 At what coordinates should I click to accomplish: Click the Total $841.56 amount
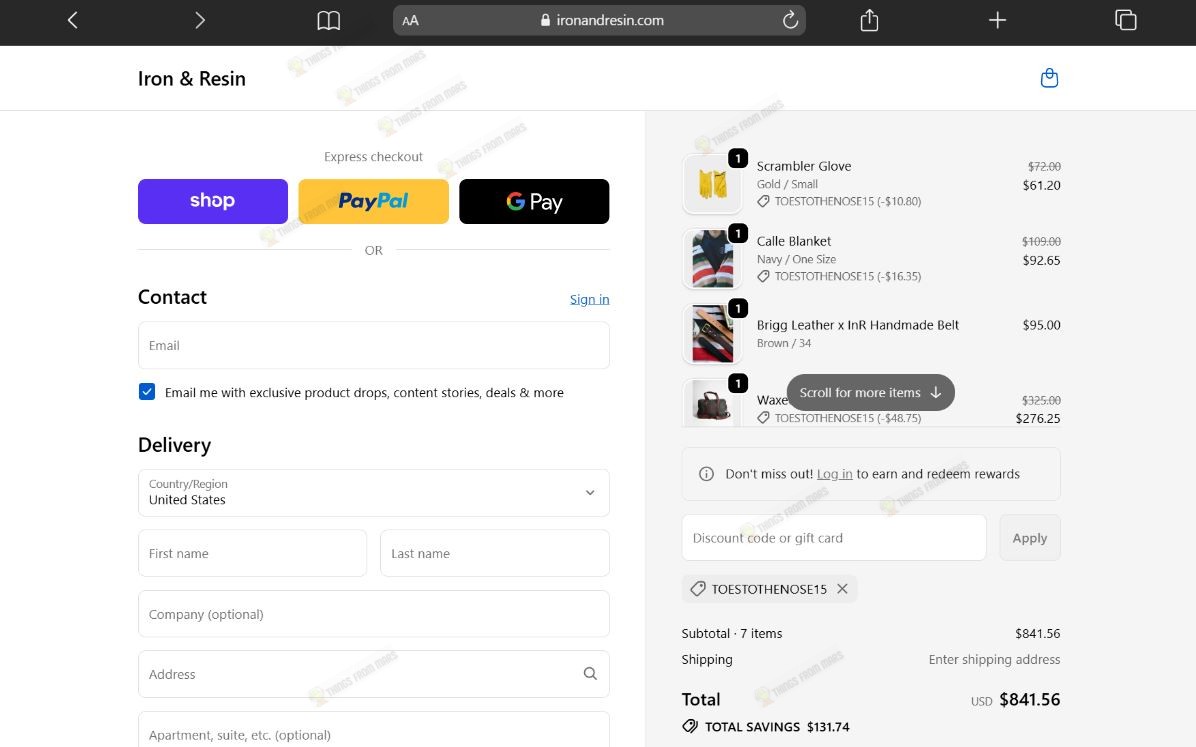click(1030, 699)
